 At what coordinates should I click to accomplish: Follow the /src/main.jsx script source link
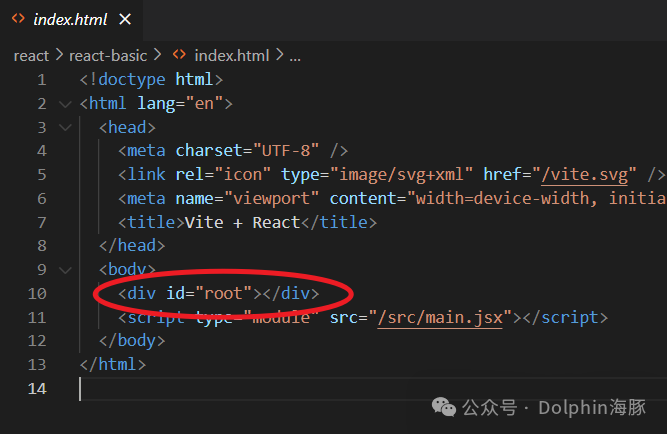point(440,318)
